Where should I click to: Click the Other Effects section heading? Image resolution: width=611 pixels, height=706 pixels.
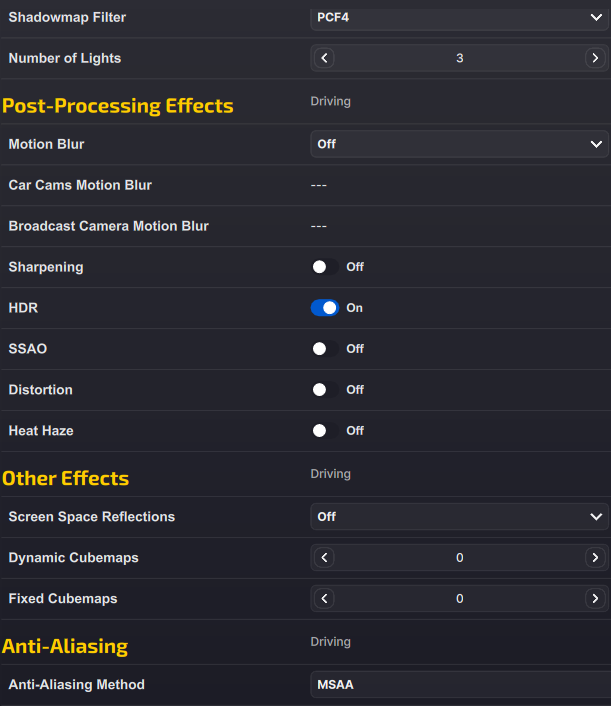(66, 478)
